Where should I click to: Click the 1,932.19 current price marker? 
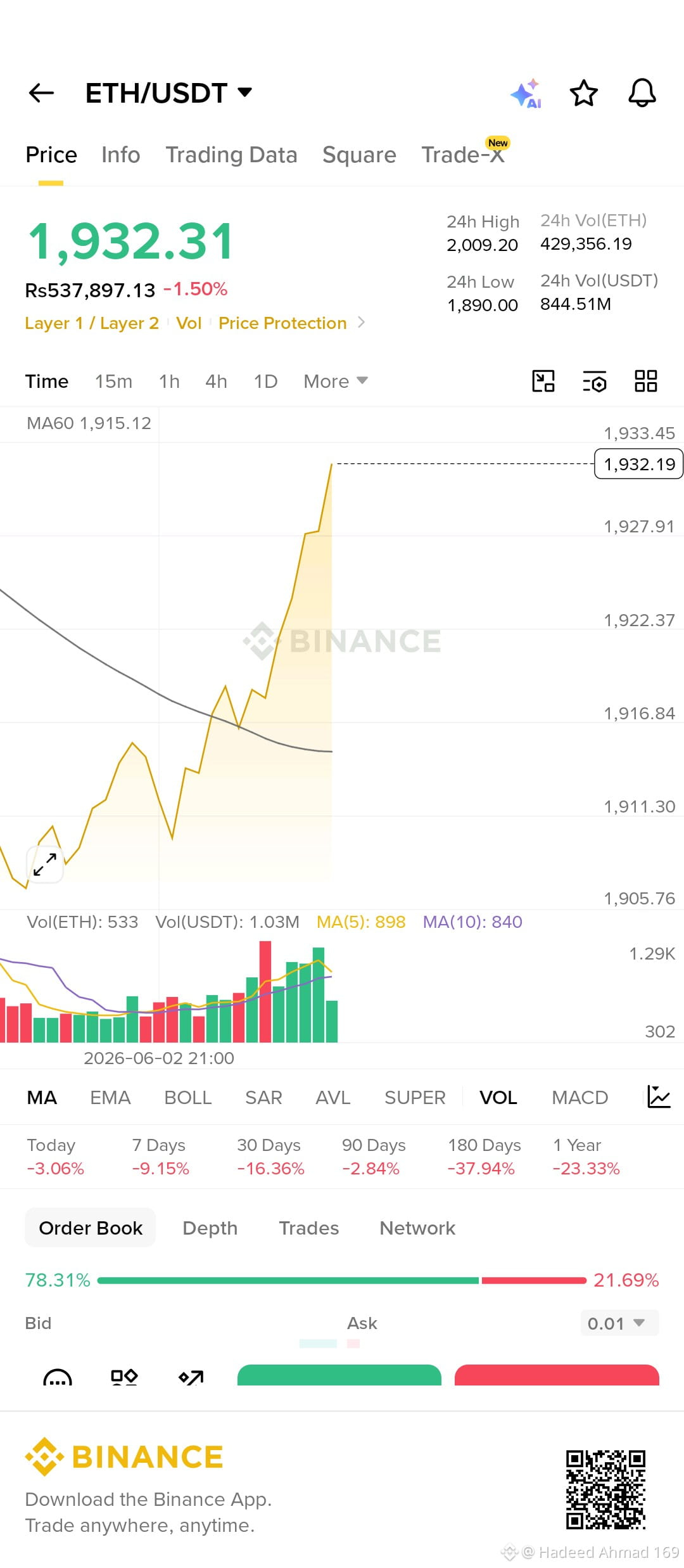pyautogui.click(x=638, y=465)
